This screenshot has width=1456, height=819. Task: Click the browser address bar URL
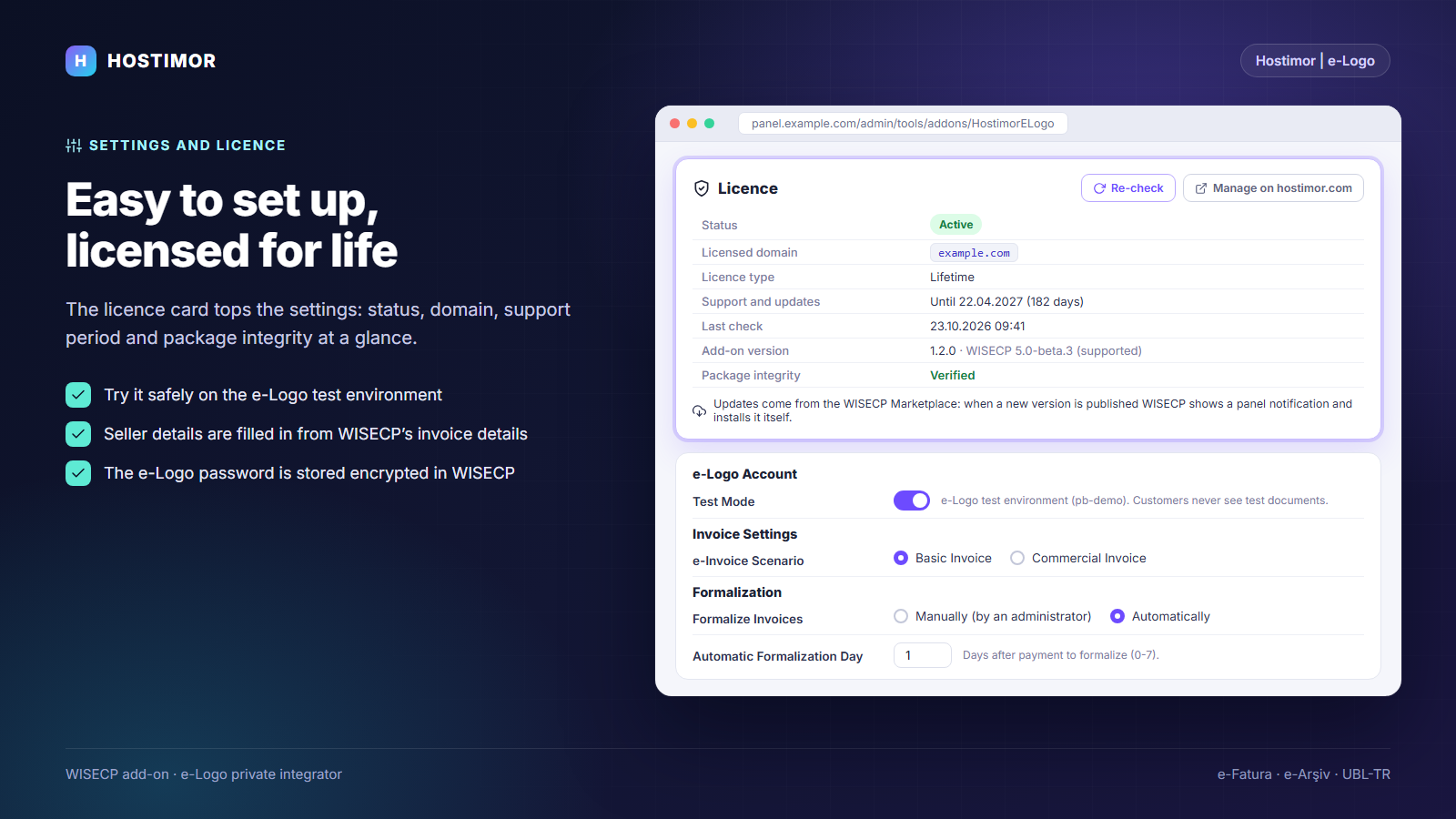(x=903, y=124)
